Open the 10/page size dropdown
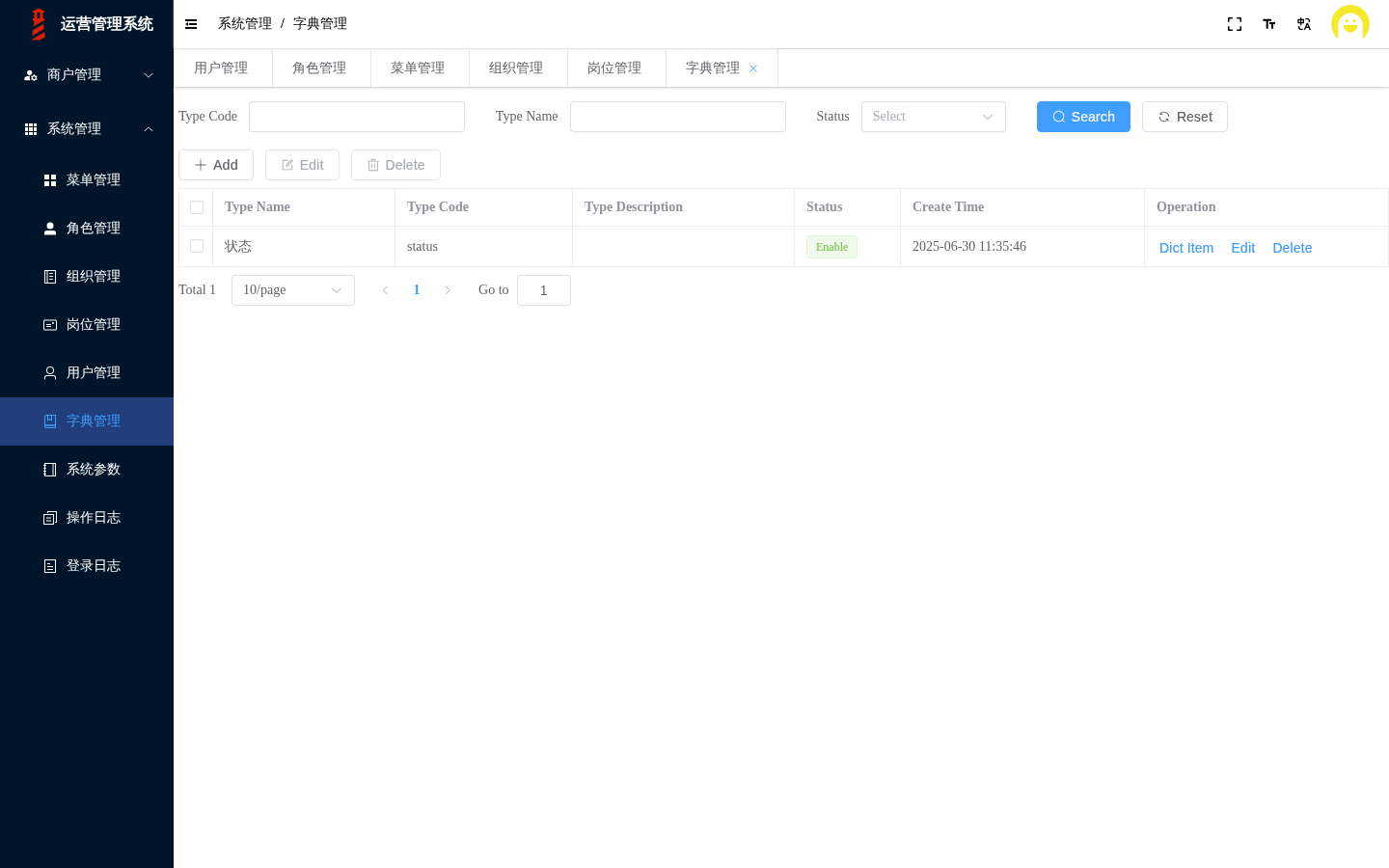Image resolution: width=1389 pixels, height=868 pixels. [293, 290]
